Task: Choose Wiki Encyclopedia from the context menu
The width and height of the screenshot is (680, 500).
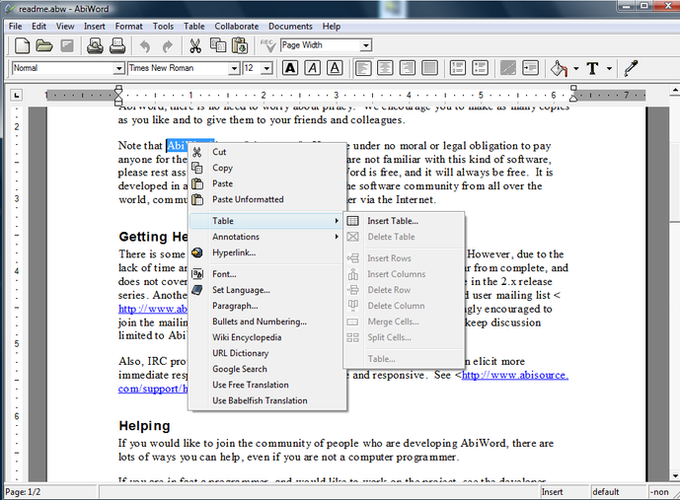Action: 267,337
